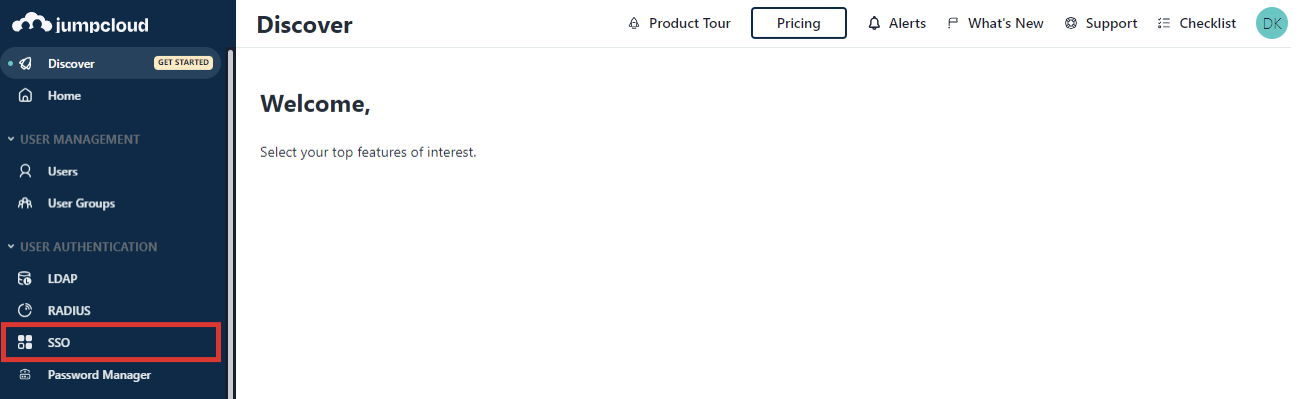Start the Product Tour
1303x399 pixels.
click(679, 23)
